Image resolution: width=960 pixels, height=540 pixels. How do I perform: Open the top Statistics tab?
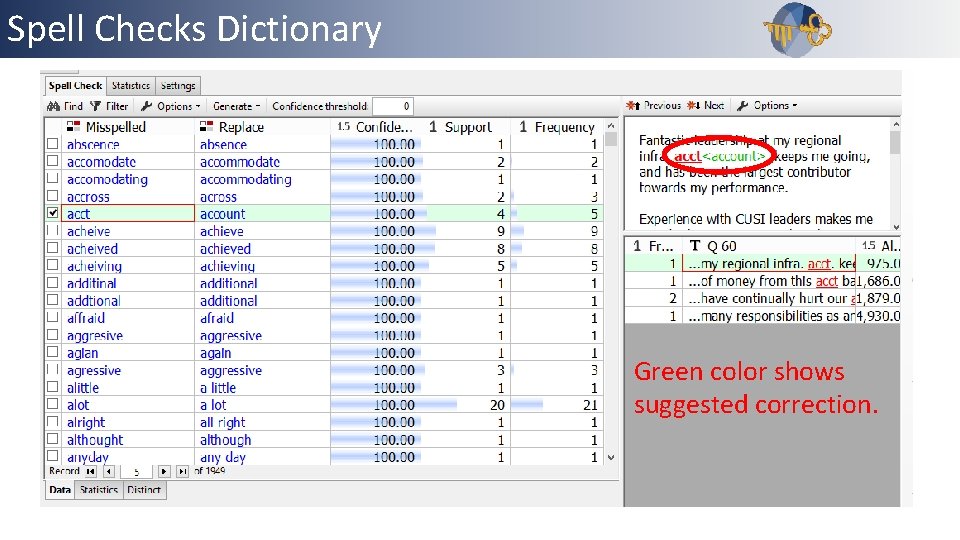tap(130, 86)
